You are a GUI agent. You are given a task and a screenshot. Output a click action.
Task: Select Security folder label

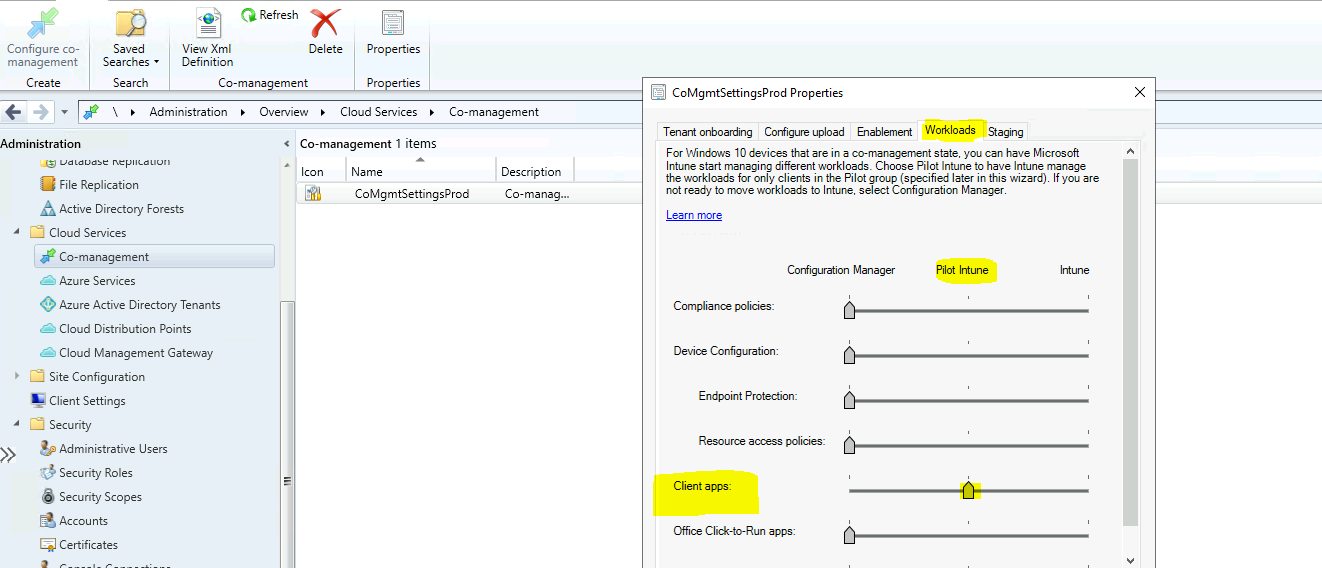coord(70,425)
